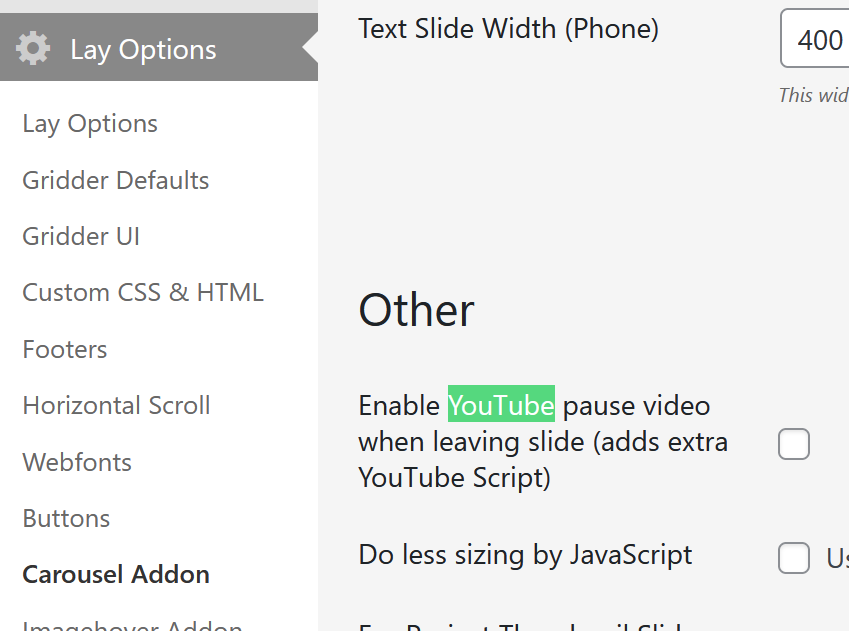849x631 pixels.
Task: Click the Do less sizing by JavaScript label
Action: (525, 555)
